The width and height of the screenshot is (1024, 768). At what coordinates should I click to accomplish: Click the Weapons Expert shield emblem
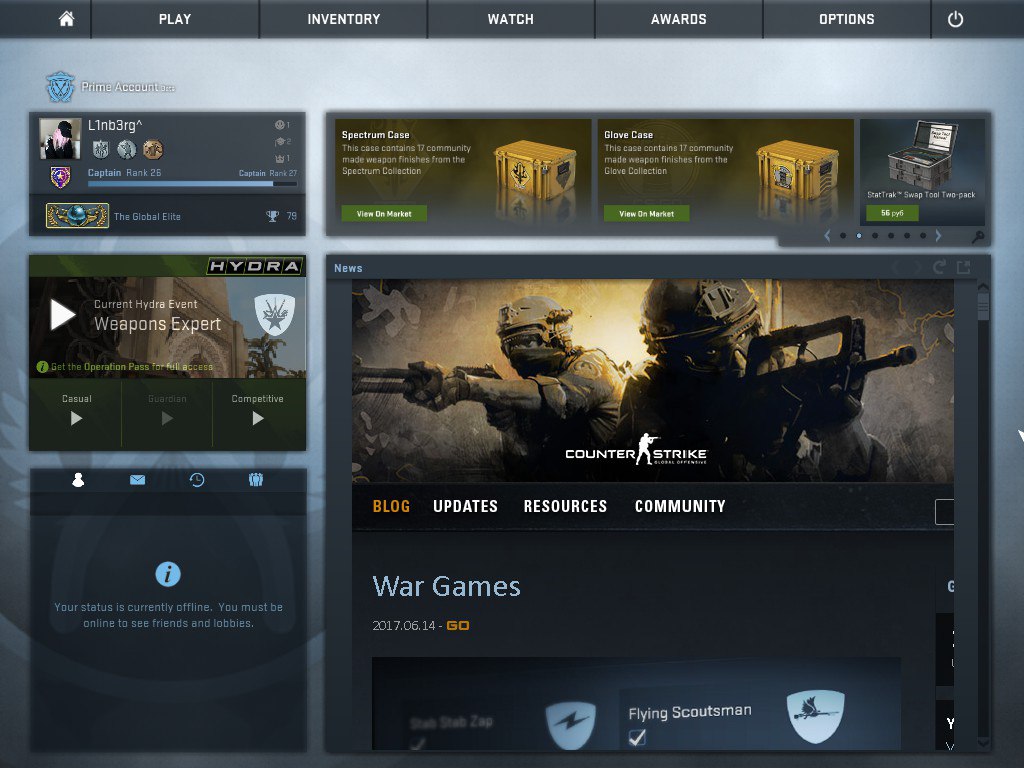point(274,315)
